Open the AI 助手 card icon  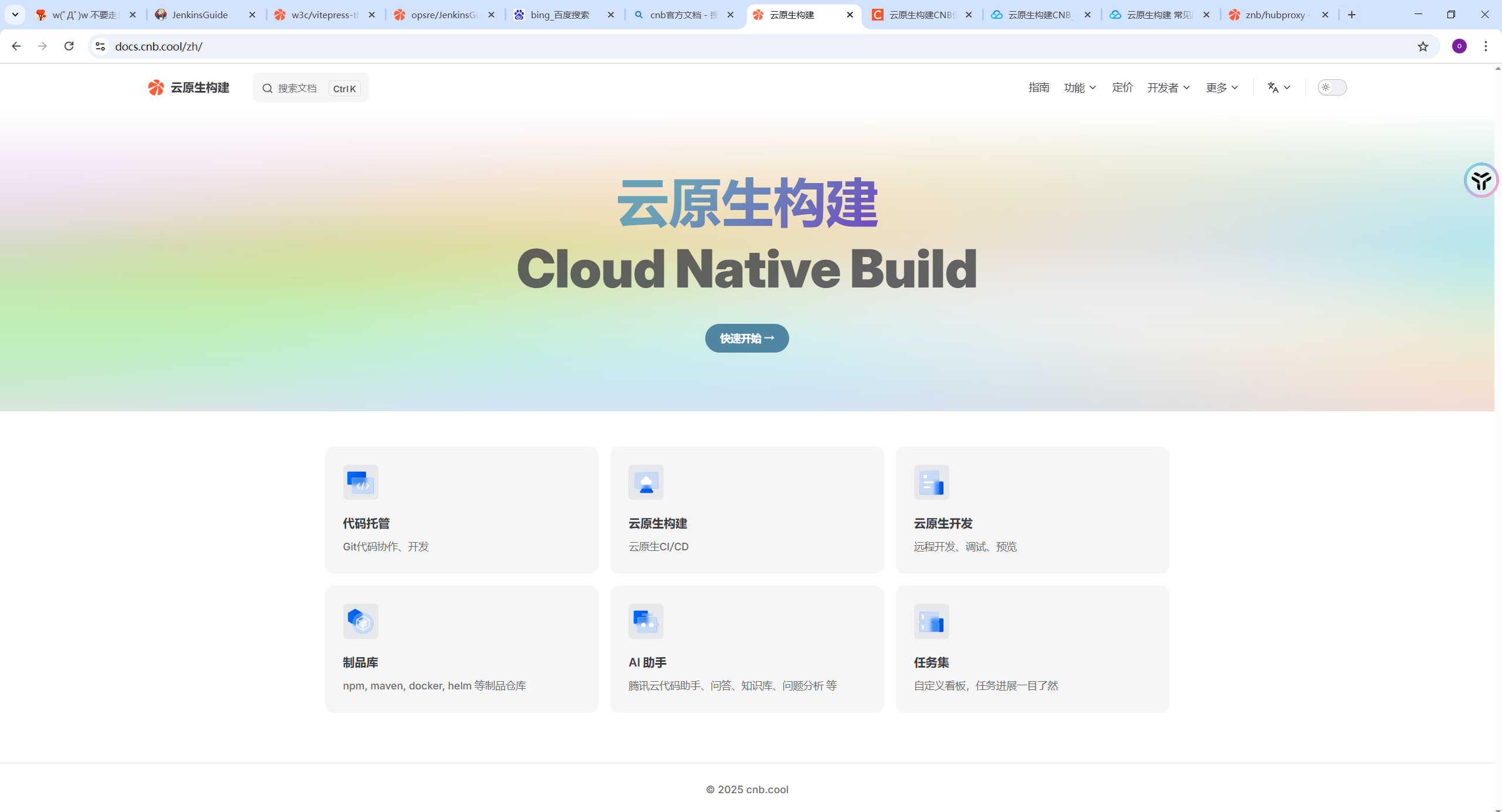pyautogui.click(x=646, y=621)
